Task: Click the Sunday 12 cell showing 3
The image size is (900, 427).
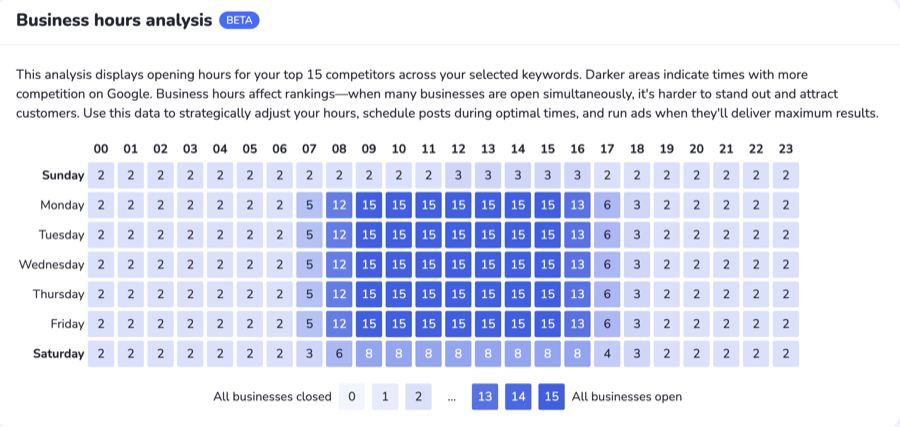Action: tap(458, 175)
